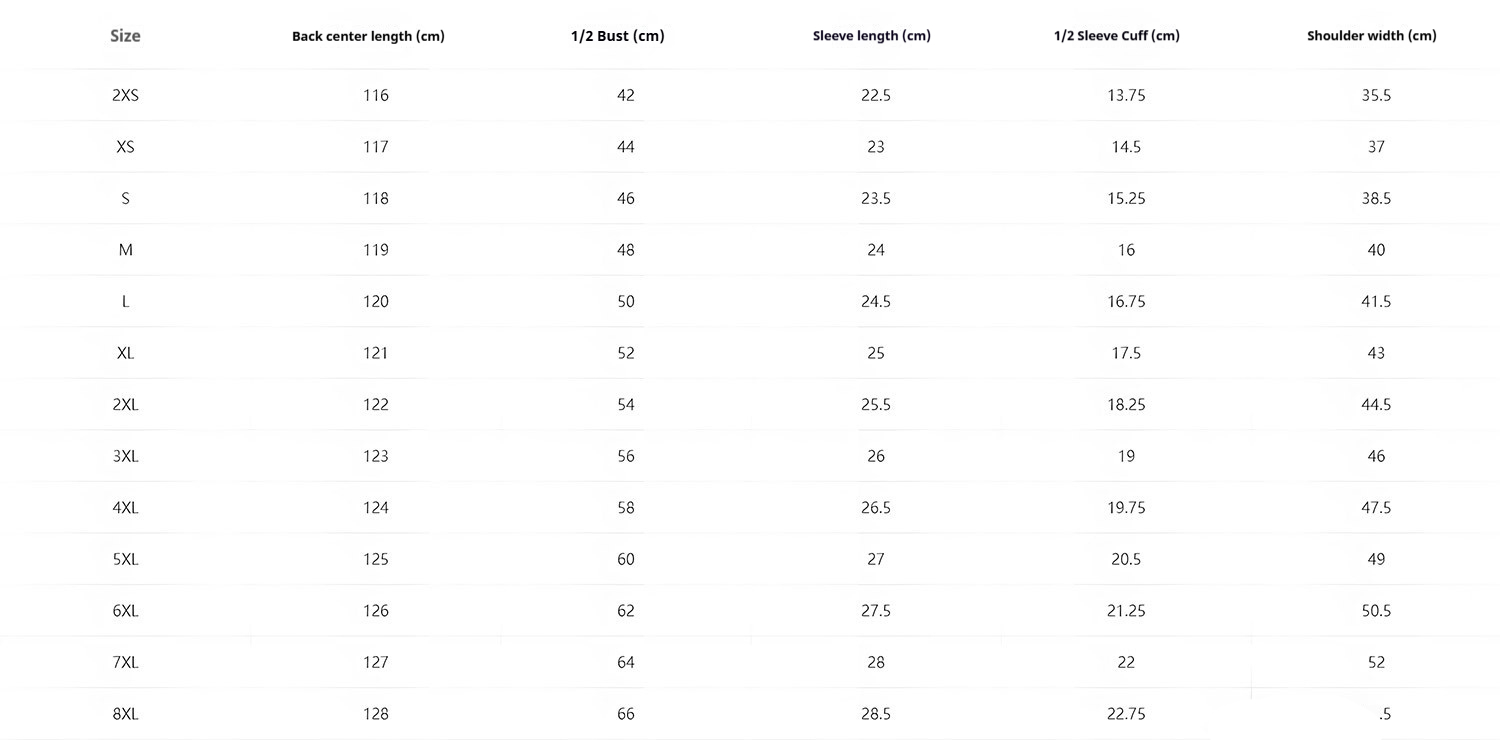Select the 2XS size row label
The image size is (1500, 740).
point(125,96)
